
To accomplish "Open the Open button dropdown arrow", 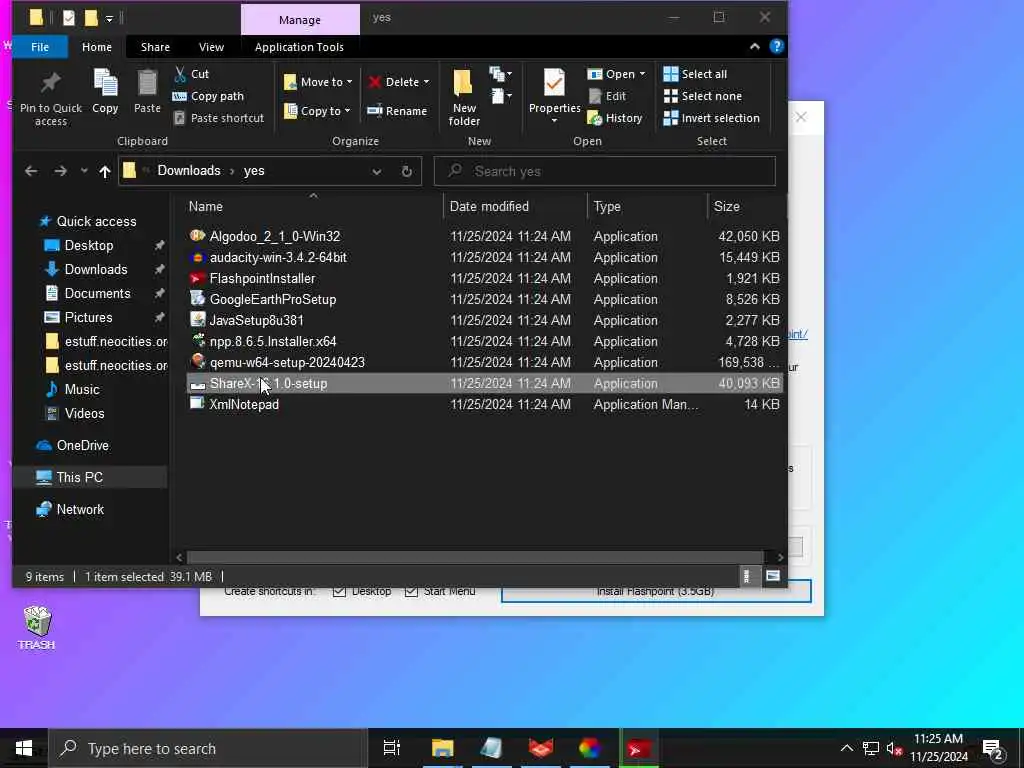I will (643, 74).
